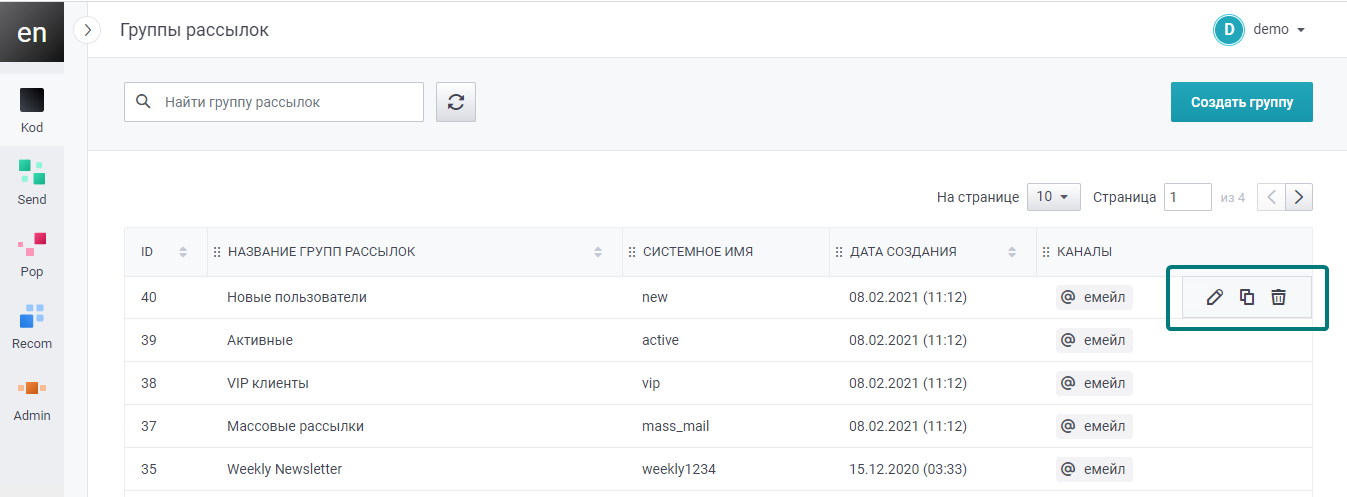The width and height of the screenshot is (1347, 497).
Task: Click ID cell '37'
Action: pos(149,426)
